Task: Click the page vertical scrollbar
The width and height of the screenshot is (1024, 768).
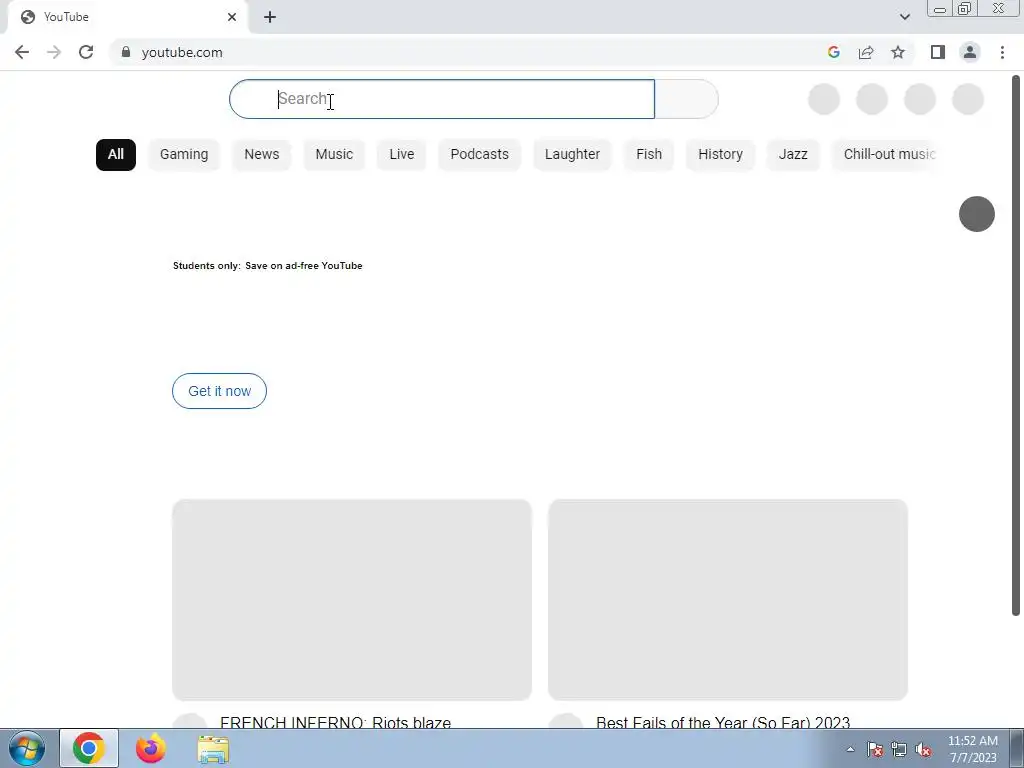Action: pos(1016,345)
